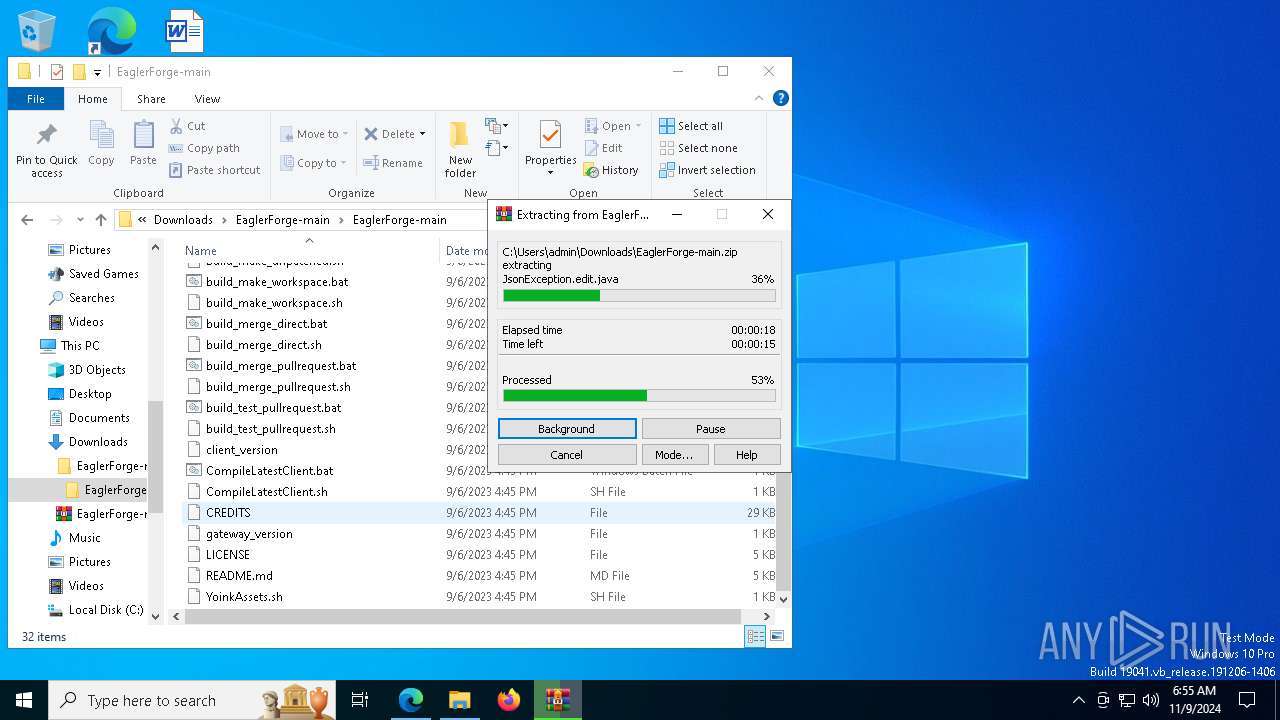The image size is (1280, 720).
Task: Click Invert selection in ribbon
Action: [x=707, y=170]
